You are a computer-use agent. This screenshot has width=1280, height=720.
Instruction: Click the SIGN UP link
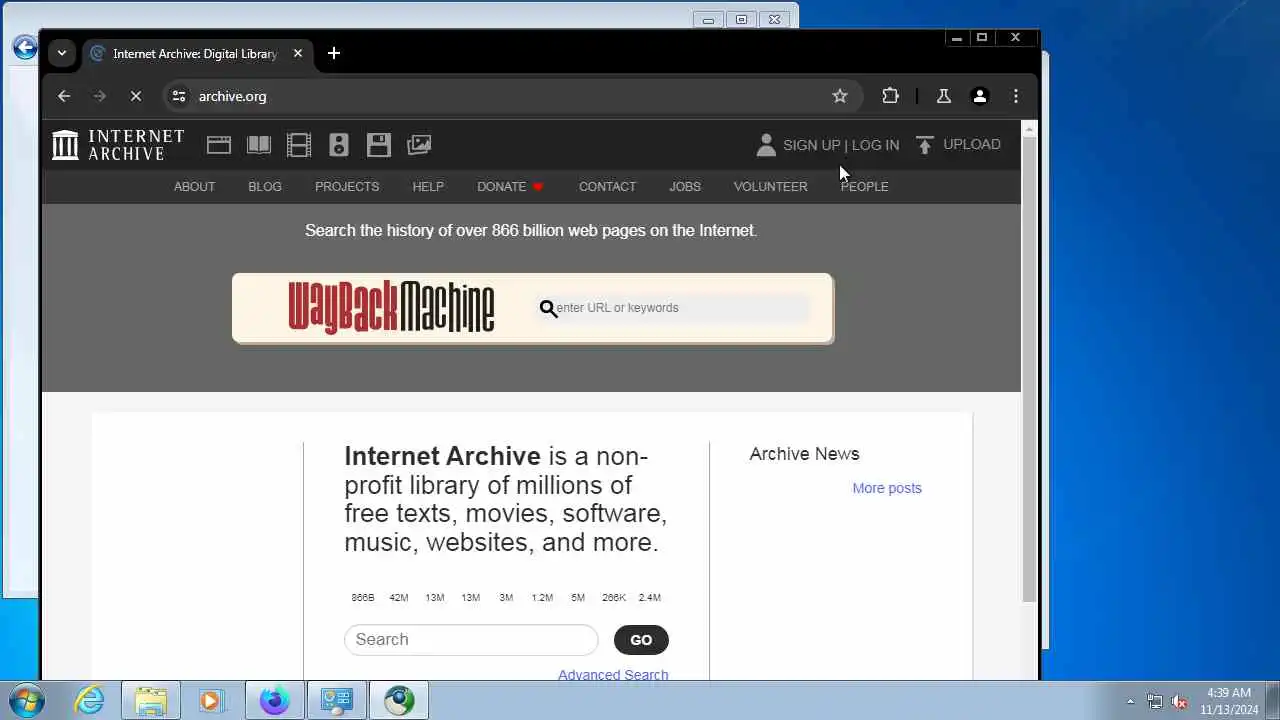coord(811,145)
